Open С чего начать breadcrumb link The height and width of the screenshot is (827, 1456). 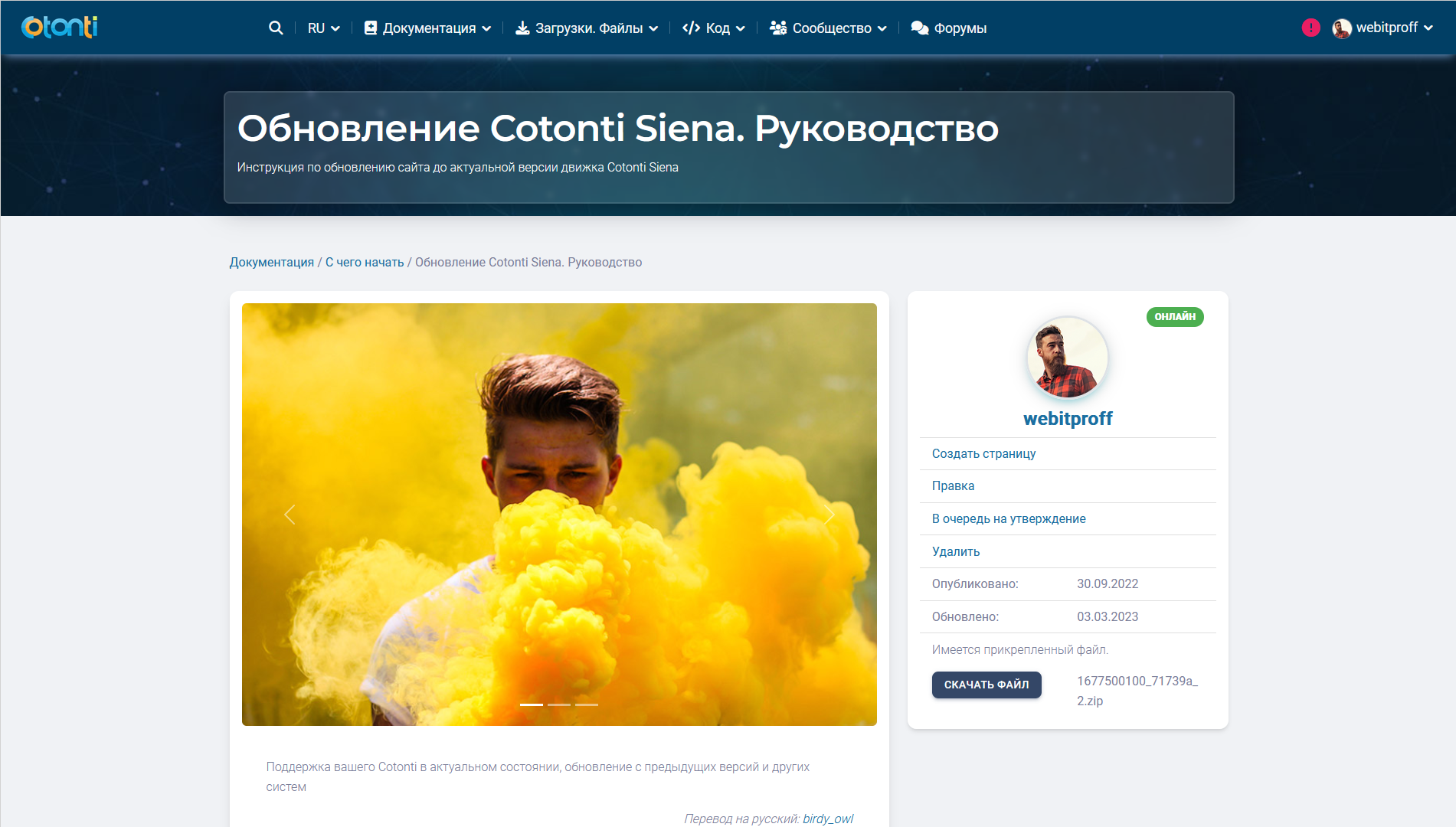pyautogui.click(x=365, y=262)
